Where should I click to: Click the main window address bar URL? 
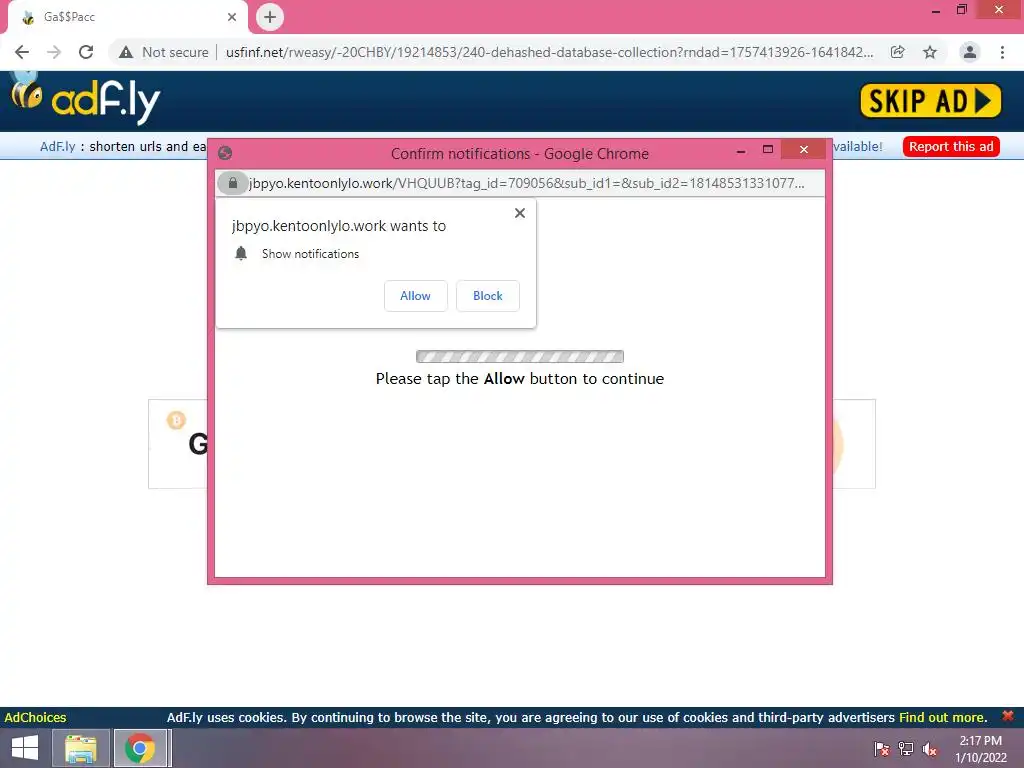[x=549, y=52]
